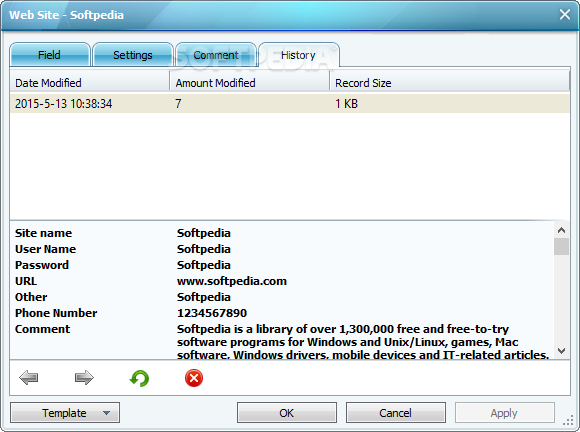Click the Password label
The height and width of the screenshot is (432, 580).
pyautogui.click(x=42, y=265)
